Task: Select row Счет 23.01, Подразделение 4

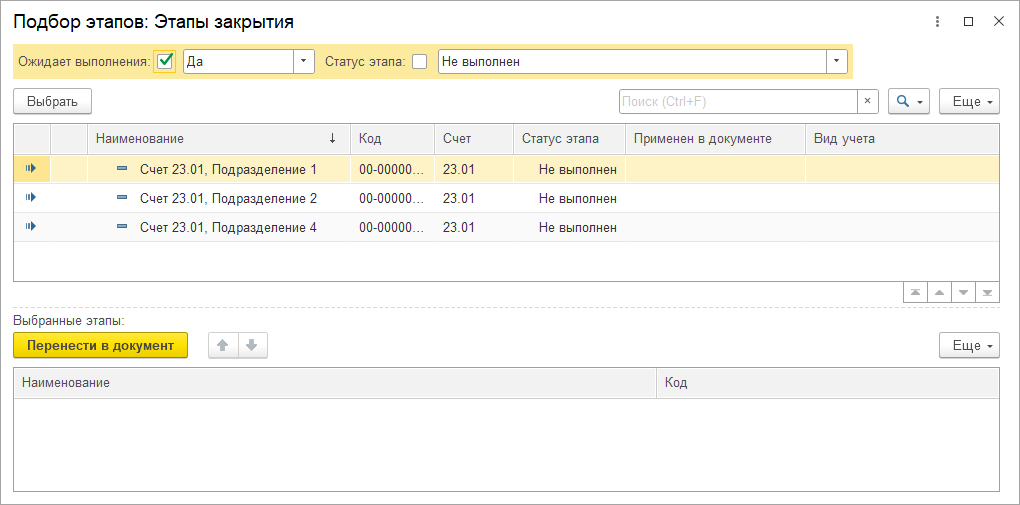Action: (228, 227)
